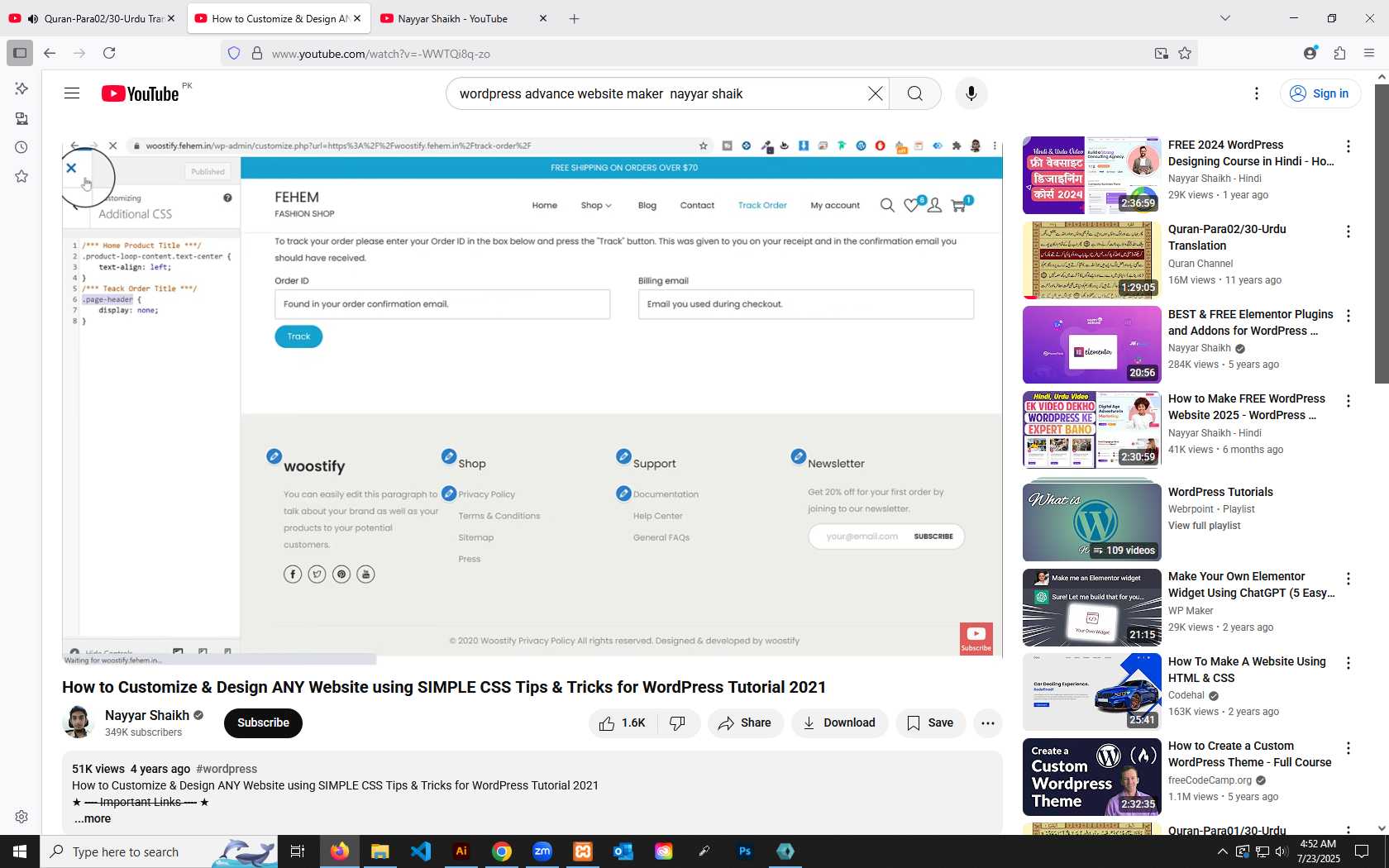This screenshot has height=868, width=1389.
Task: Download the video
Action: 839,723
